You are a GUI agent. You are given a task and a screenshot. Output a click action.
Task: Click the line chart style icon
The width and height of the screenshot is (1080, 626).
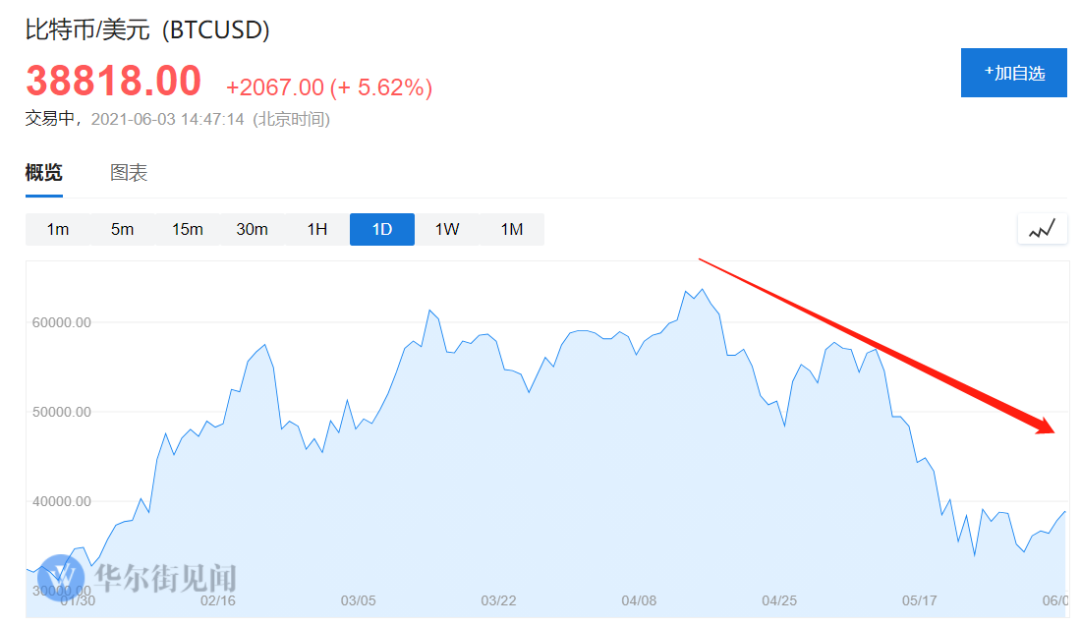[1042, 229]
